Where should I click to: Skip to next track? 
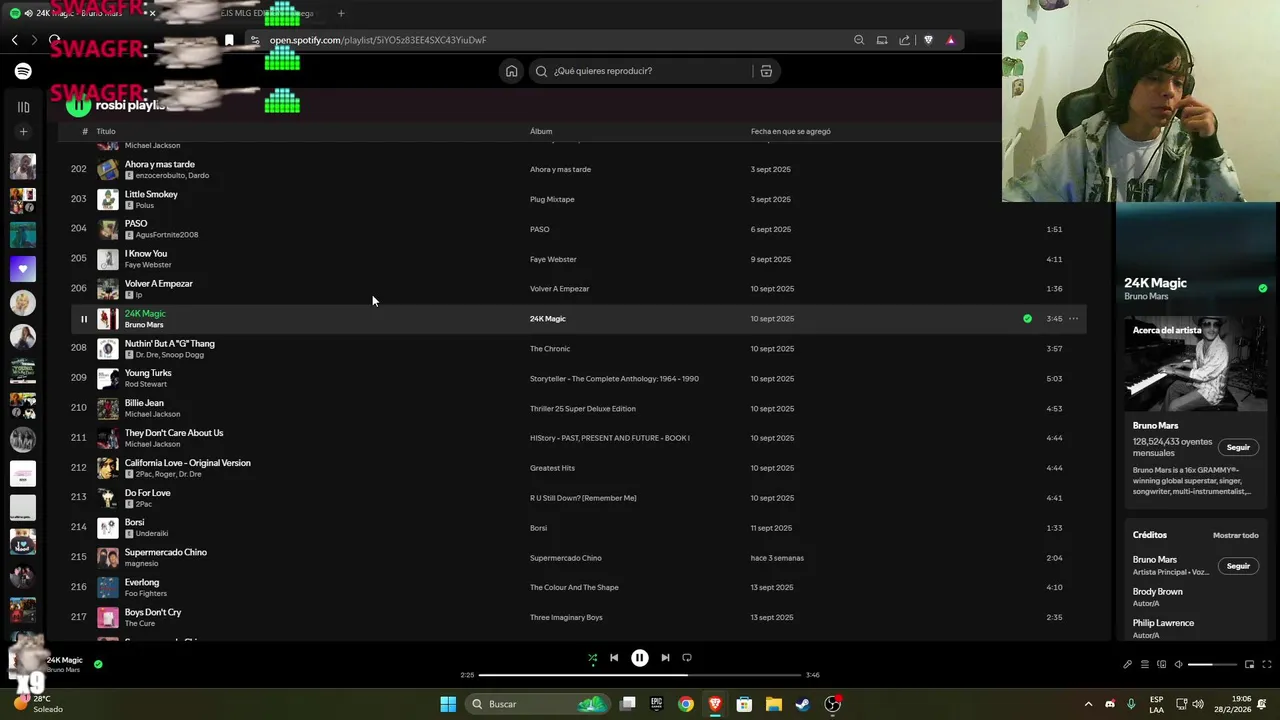665,658
